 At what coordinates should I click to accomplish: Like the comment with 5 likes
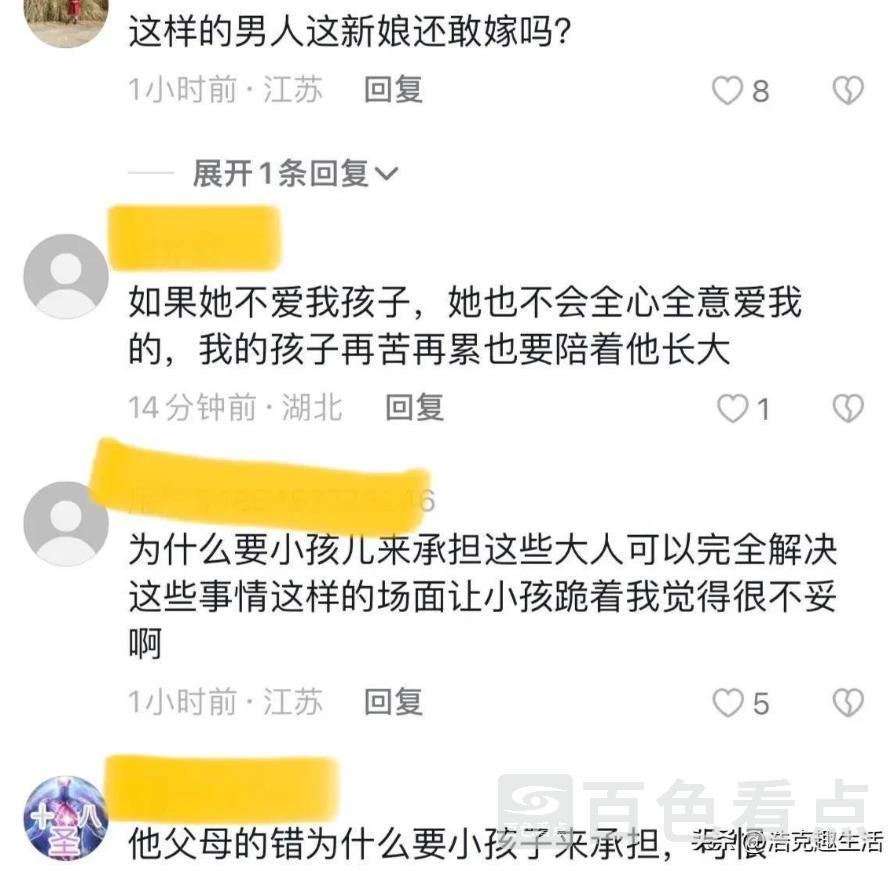[x=728, y=702]
